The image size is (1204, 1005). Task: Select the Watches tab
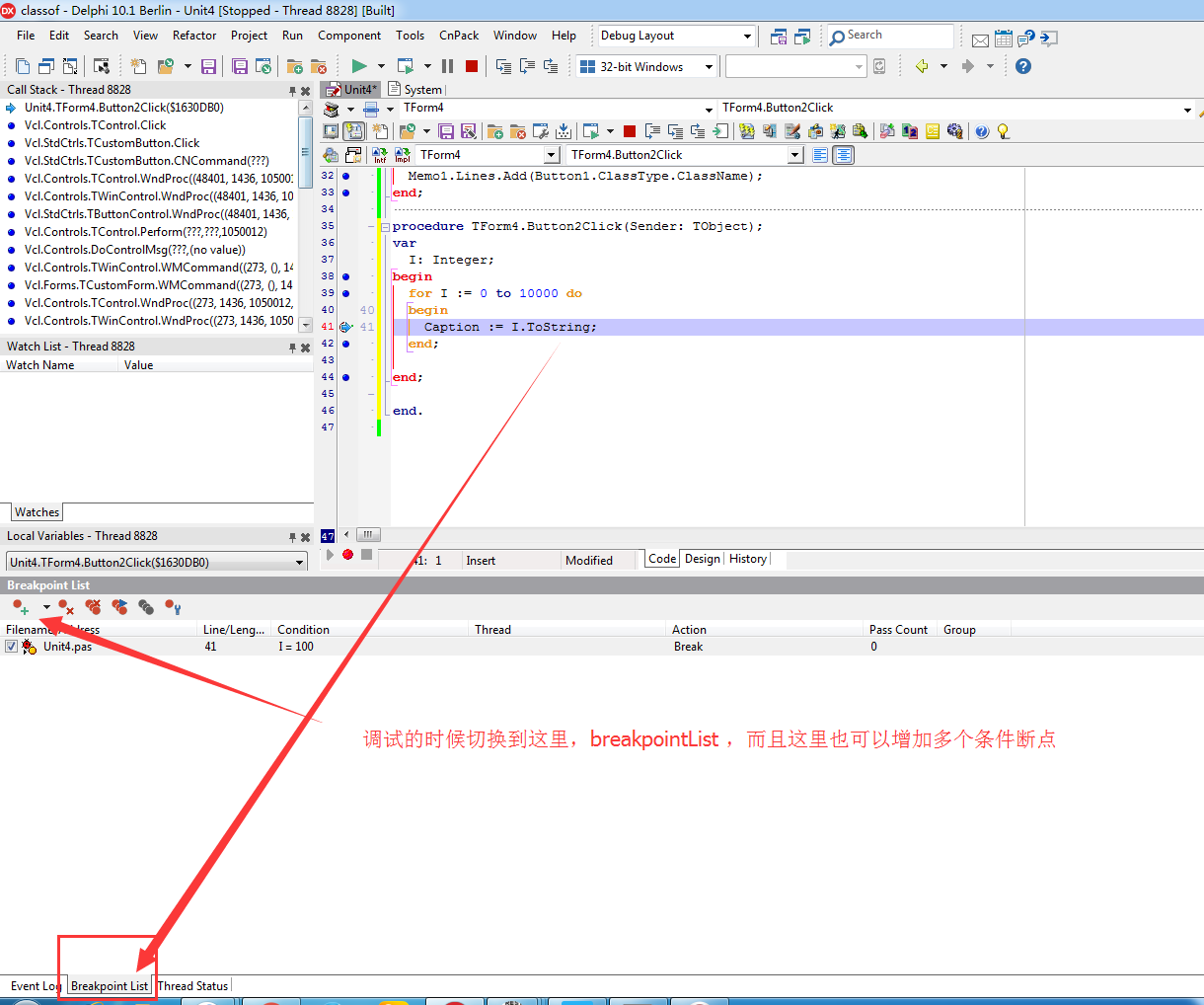click(x=37, y=512)
